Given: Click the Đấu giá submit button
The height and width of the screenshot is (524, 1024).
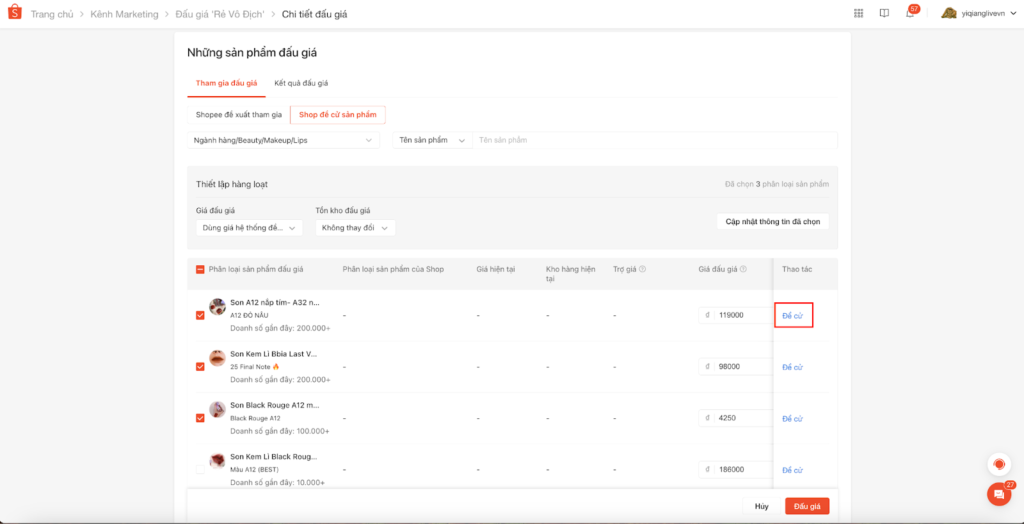Looking at the screenshot, I should pos(806,506).
